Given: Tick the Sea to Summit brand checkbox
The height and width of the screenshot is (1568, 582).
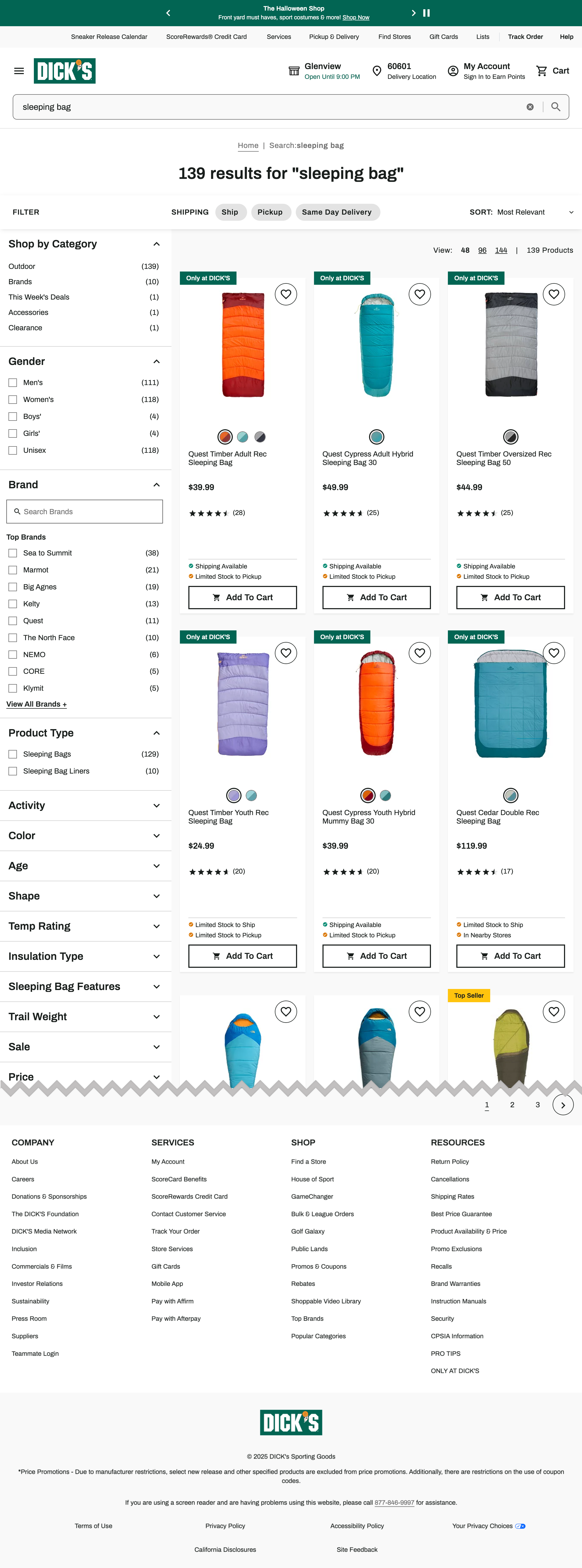Looking at the screenshot, I should click(13, 553).
